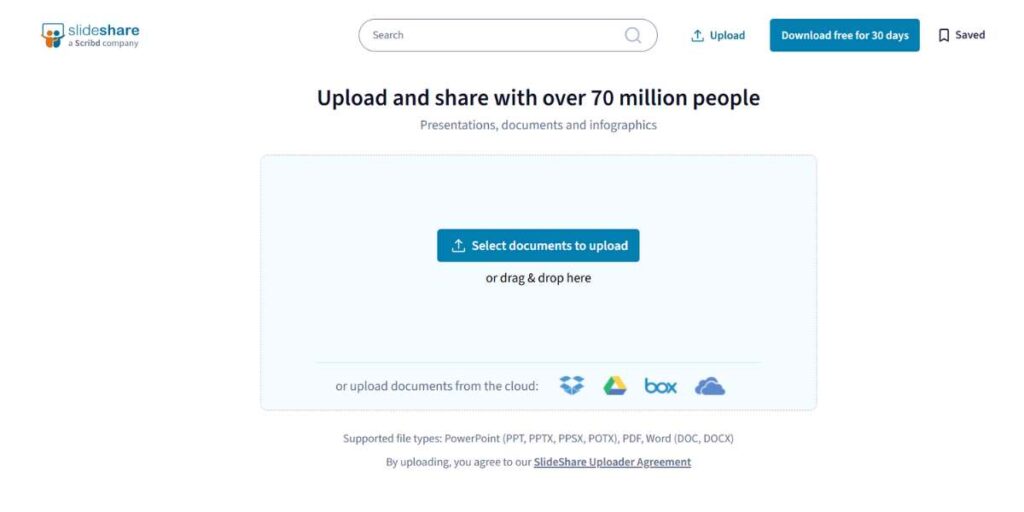The height and width of the screenshot is (512, 1024).
Task: Open the Upload page from header
Action: (718, 35)
